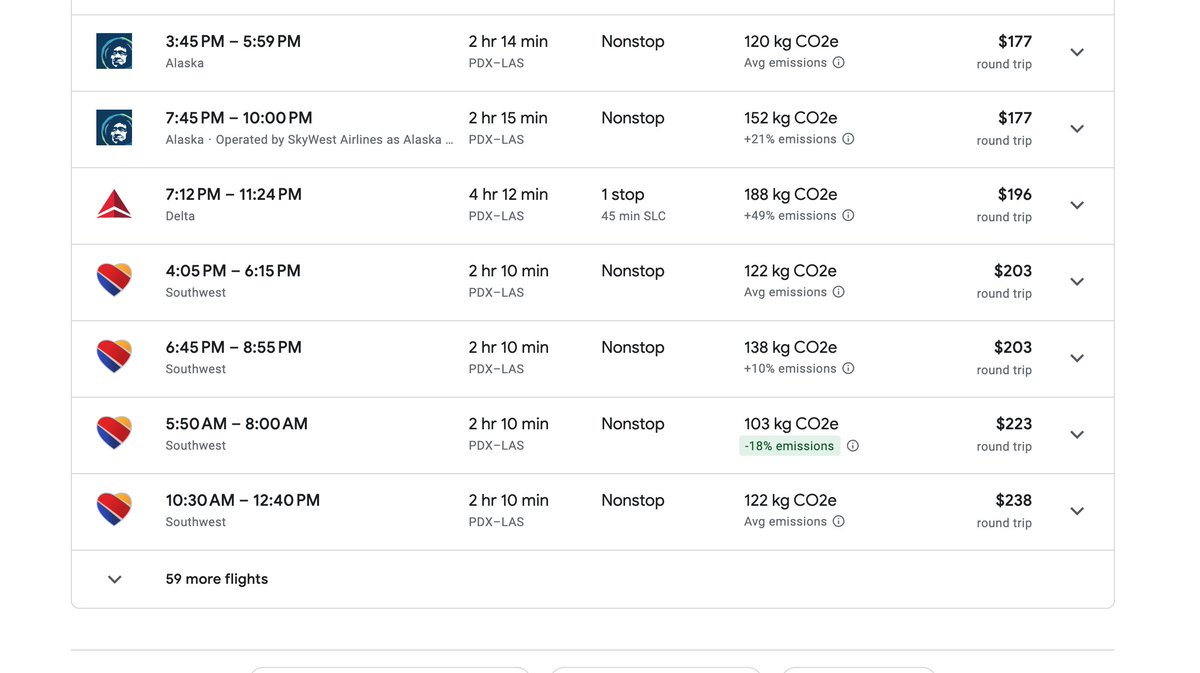Show 59 more flights

(592, 579)
